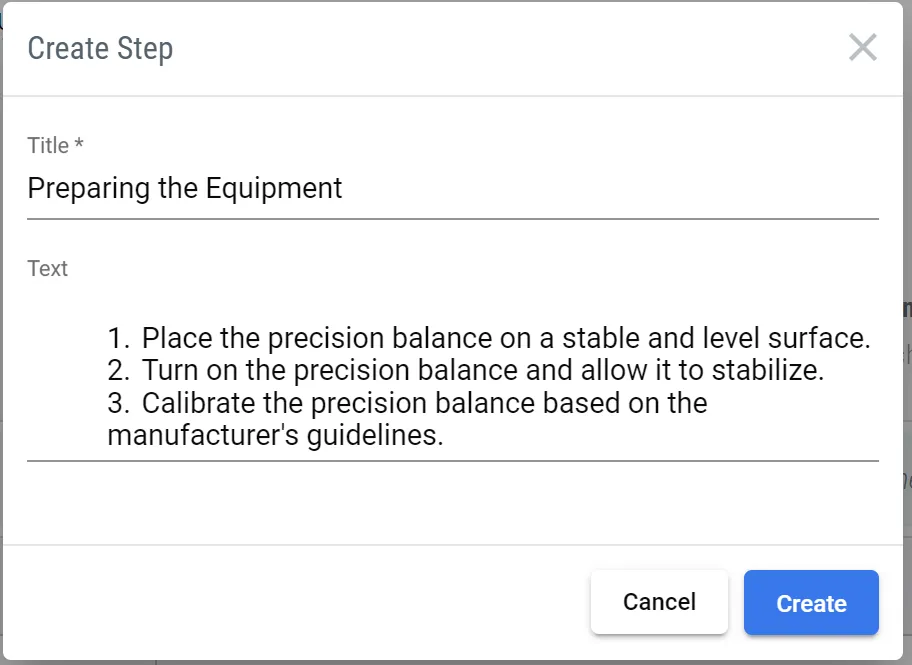Click the word "surface" in step one

click(816, 338)
